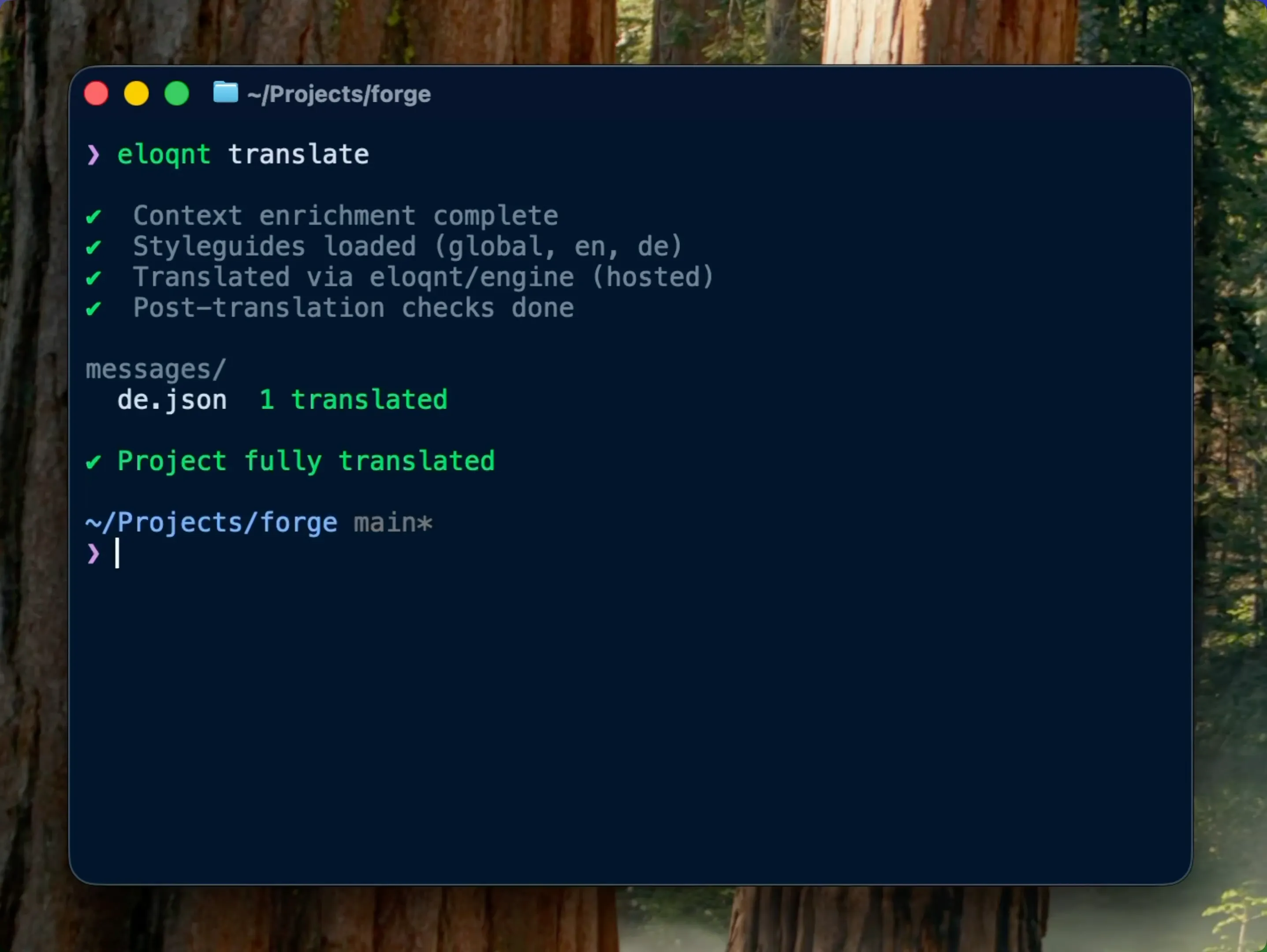Click 'Context enrichment complete' line
Screen dimensions: 1267x952
[345, 216]
